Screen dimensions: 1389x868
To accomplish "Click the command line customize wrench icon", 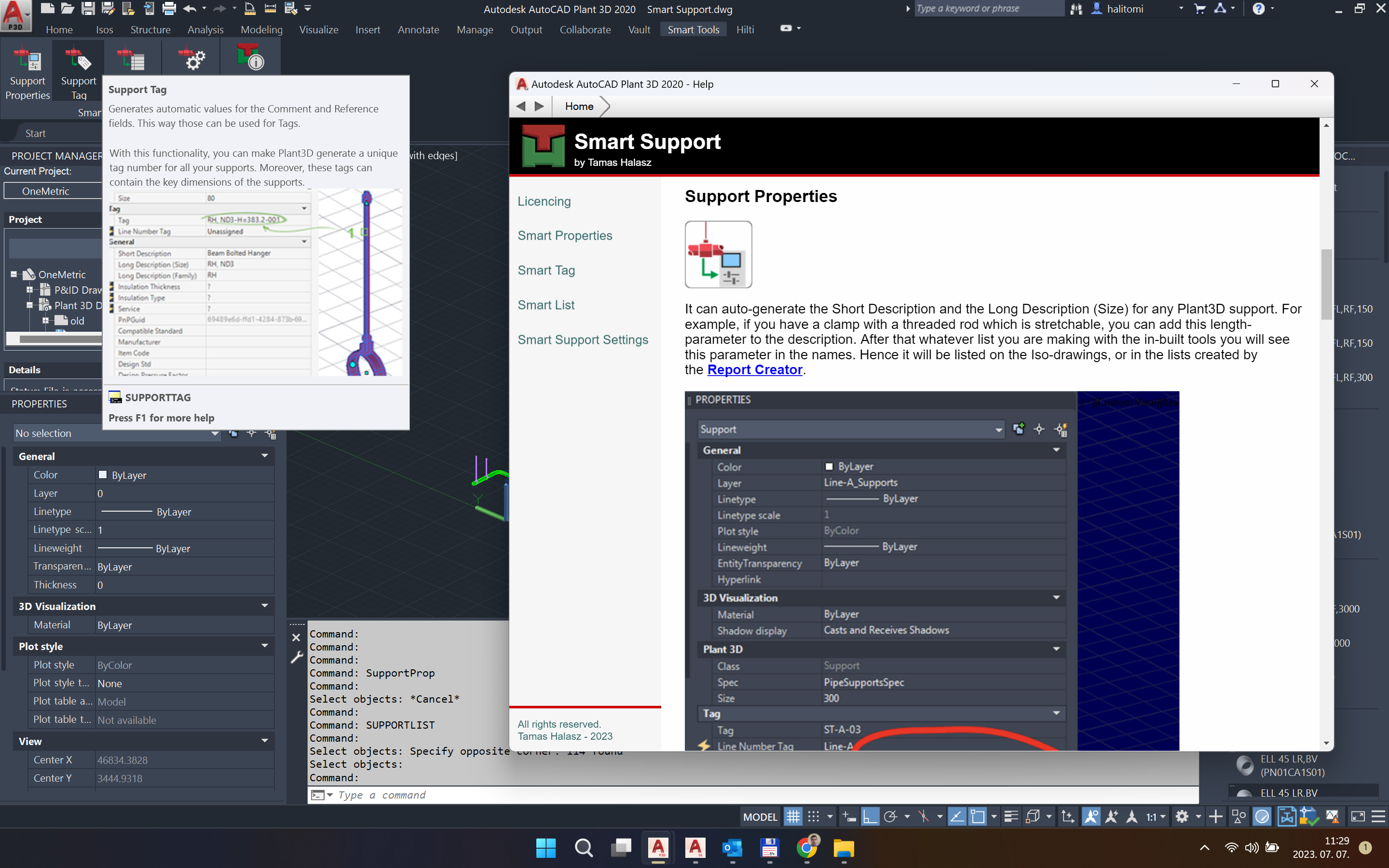I will [296, 658].
